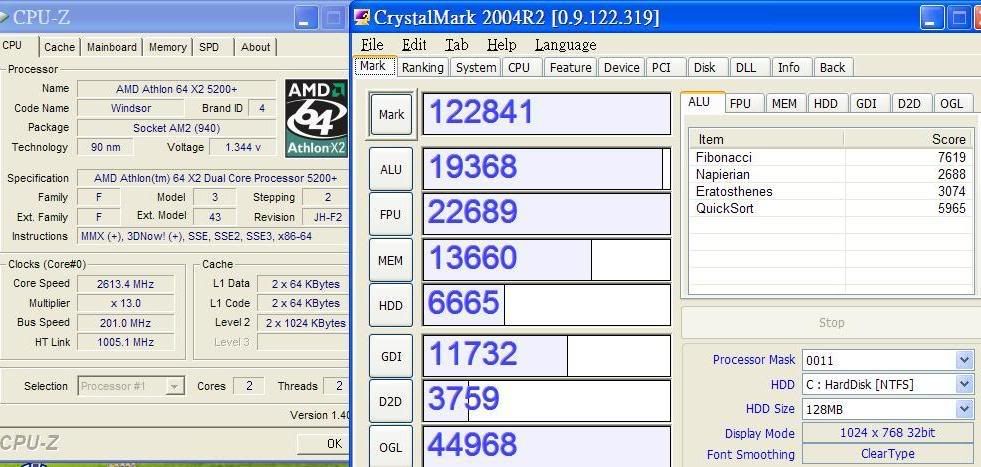
Task: Click the MEM score bar showing 13660
Action: [x=546, y=259]
